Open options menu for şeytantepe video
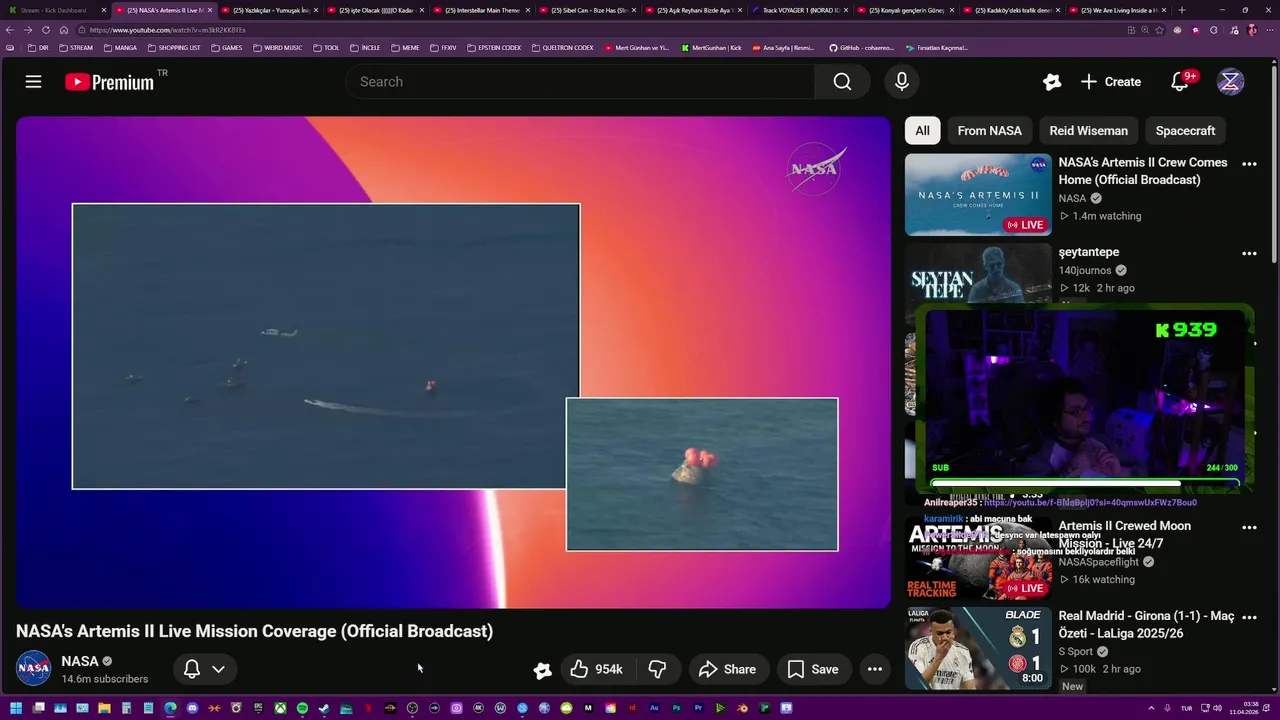This screenshot has width=1280, height=720. pyautogui.click(x=1249, y=254)
